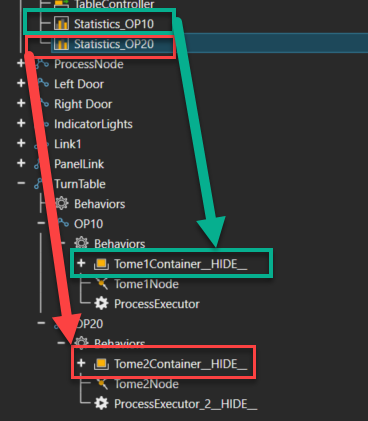
Task: Select the Tome2Container__HIDE__ label
Action: 181,364
